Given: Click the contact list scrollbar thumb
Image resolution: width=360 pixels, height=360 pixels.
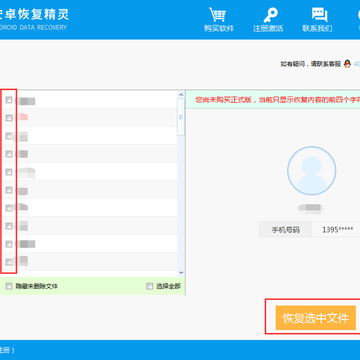Looking at the screenshot, I should 181,117.
